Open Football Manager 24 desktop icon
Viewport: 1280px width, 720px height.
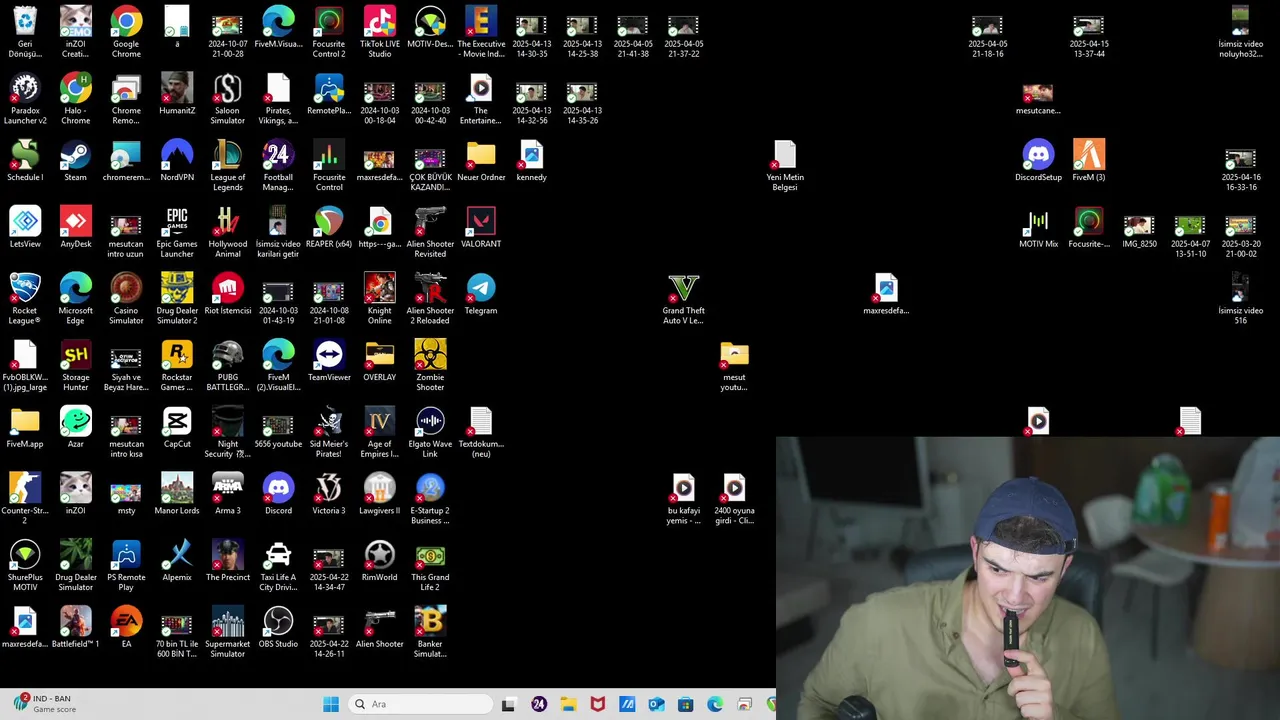278,165
